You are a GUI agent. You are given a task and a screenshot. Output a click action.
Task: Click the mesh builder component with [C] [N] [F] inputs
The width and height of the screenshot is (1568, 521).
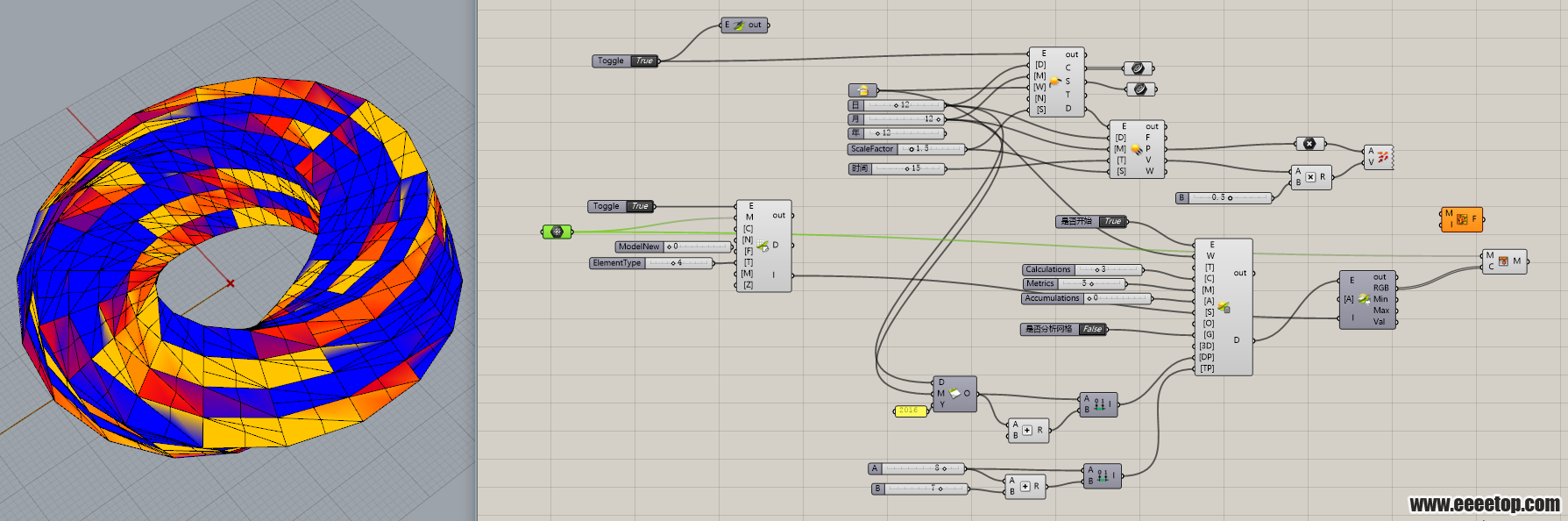click(763, 246)
